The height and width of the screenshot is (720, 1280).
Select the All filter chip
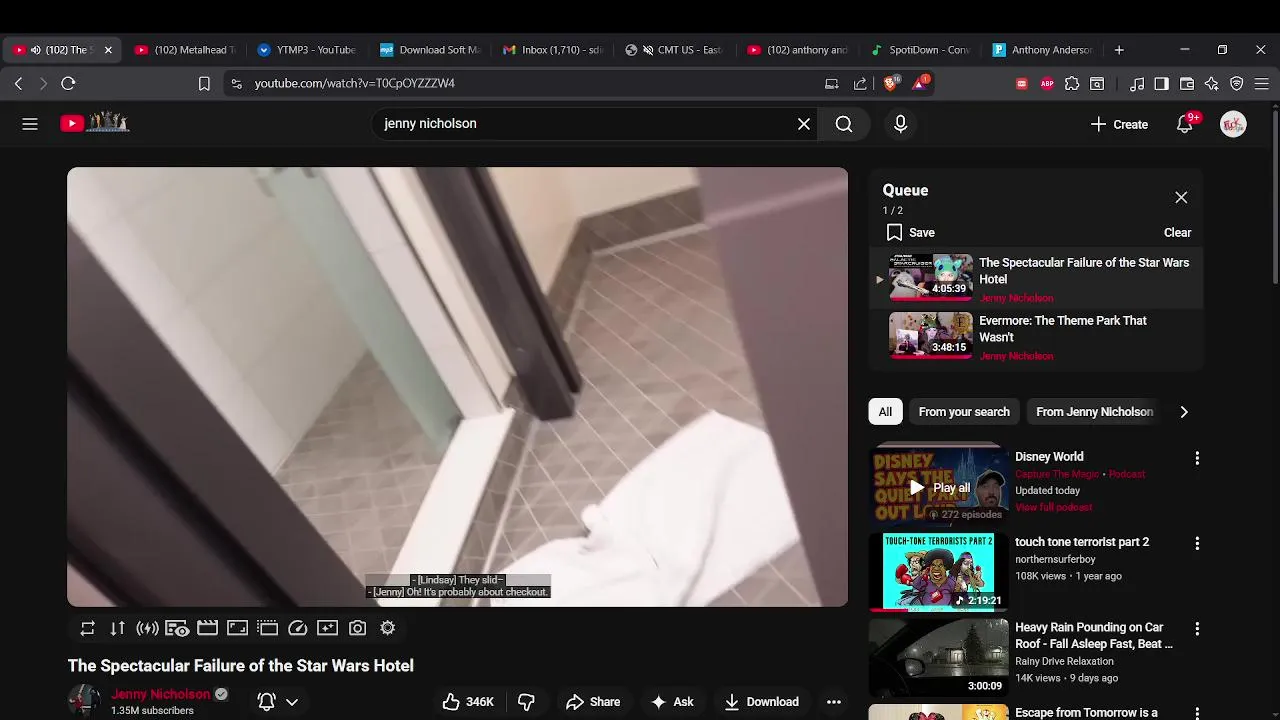[885, 412]
